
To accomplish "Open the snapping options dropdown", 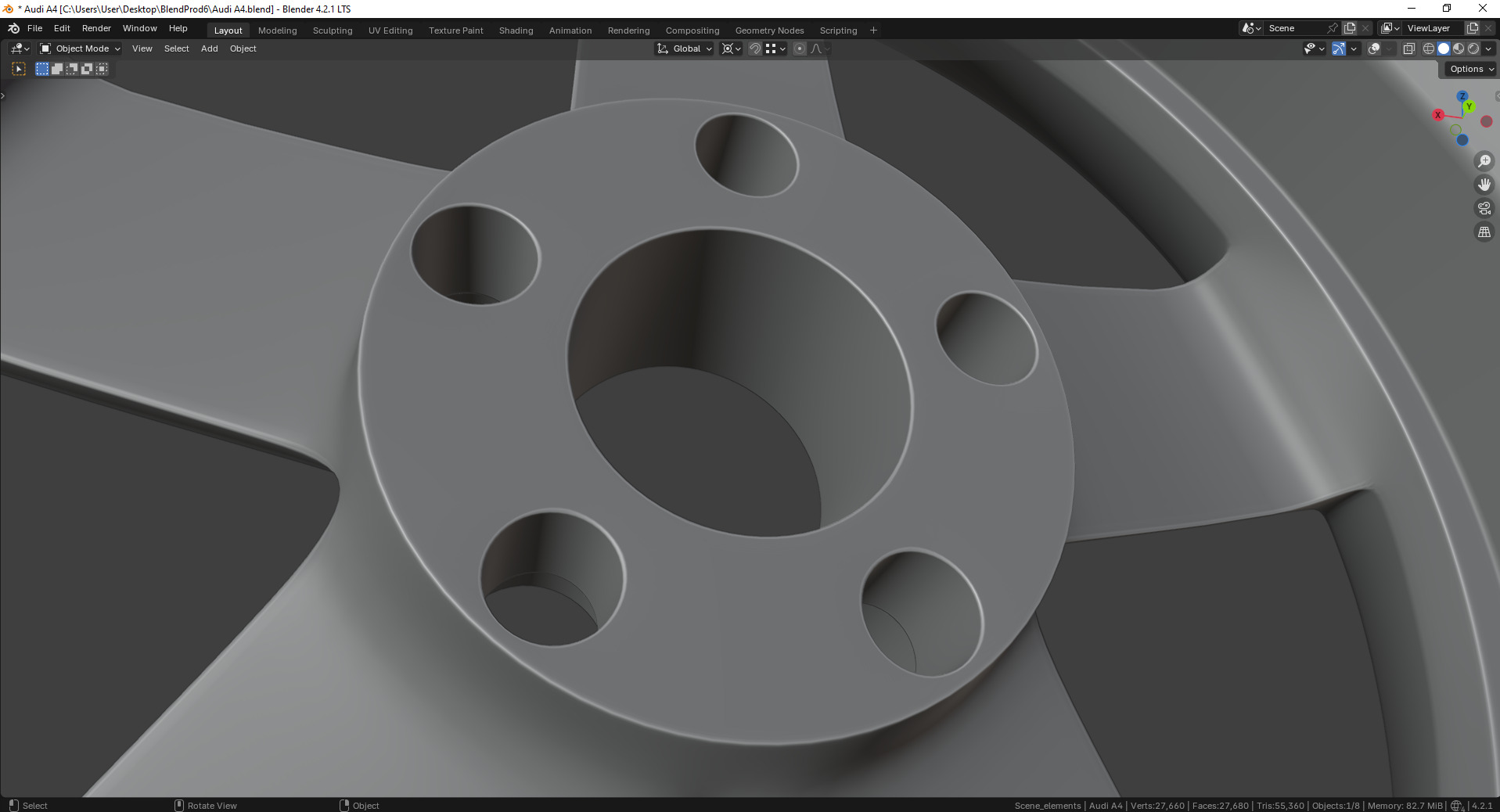I will click(775, 49).
